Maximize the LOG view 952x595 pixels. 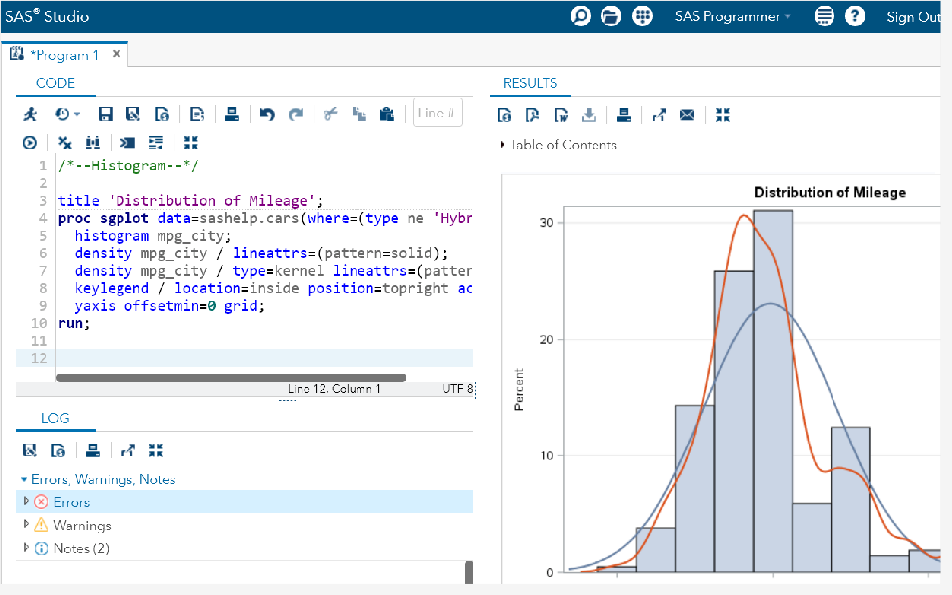(156, 450)
